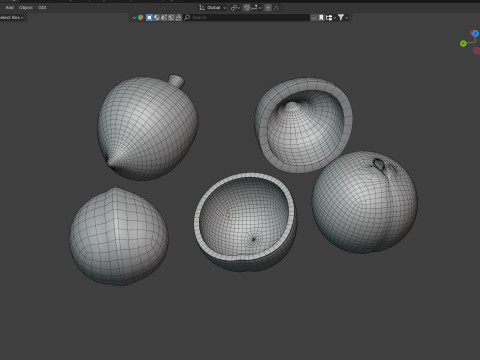
Task: Click the fourth filter icon before Search
Action: pyautogui.click(x=171, y=17)
